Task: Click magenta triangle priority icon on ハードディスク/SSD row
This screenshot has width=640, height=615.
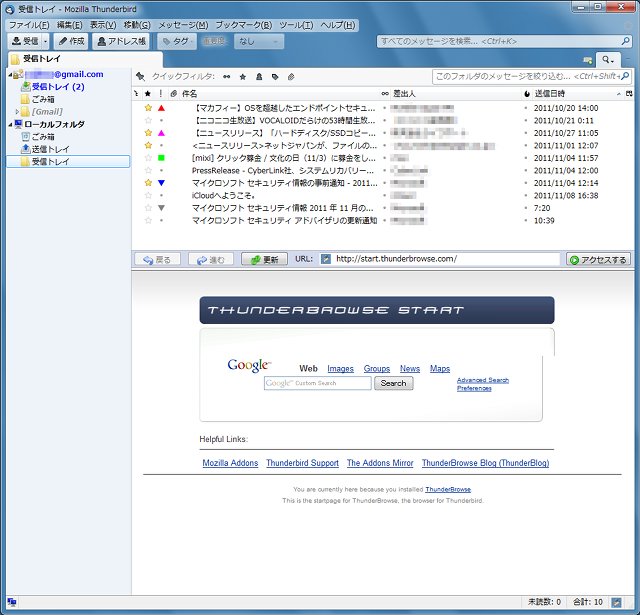Action: click(161, 133)
